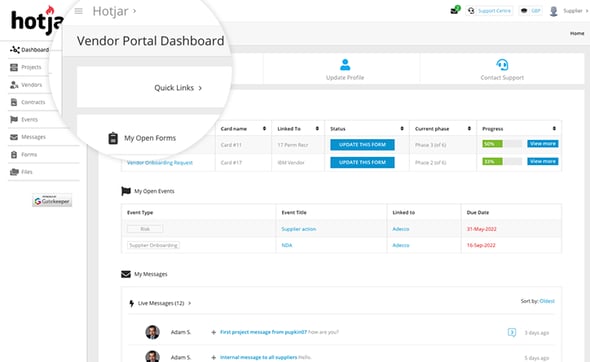Click the Hotjar logo
This screenshot has width=590, height=362.
point(37,21)
